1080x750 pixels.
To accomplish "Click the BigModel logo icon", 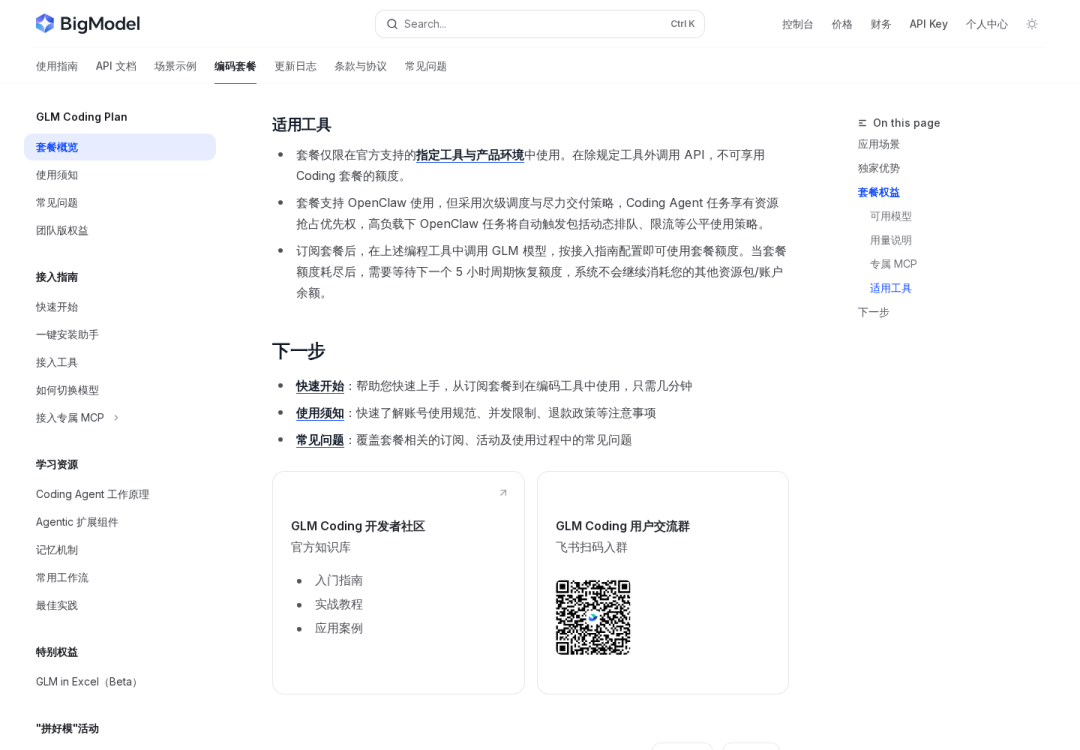I will (x=45, y=23).
